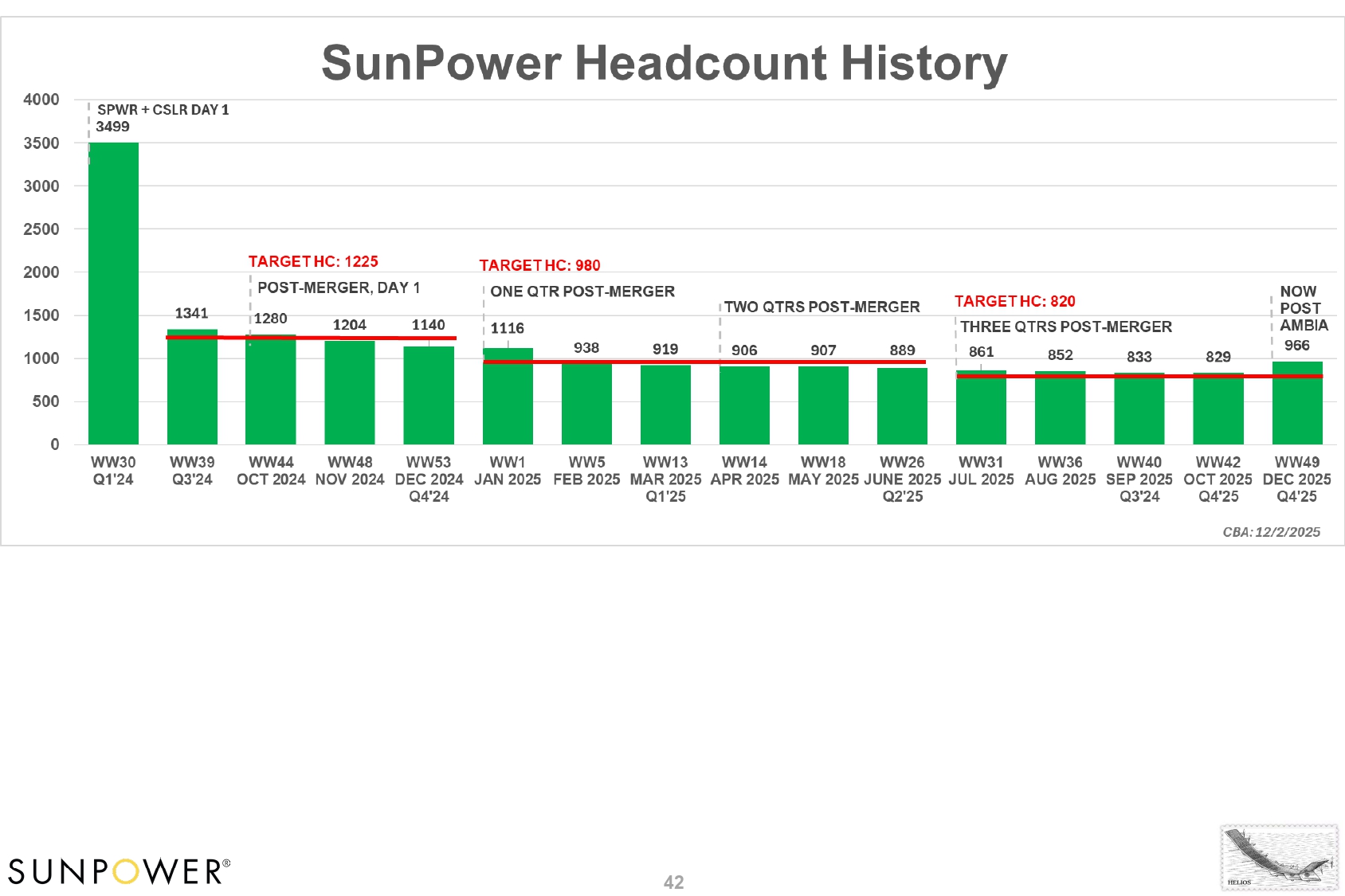
Task: Click the SPWR + CSLR DAY 1 annotation
Action: (163, 110)
